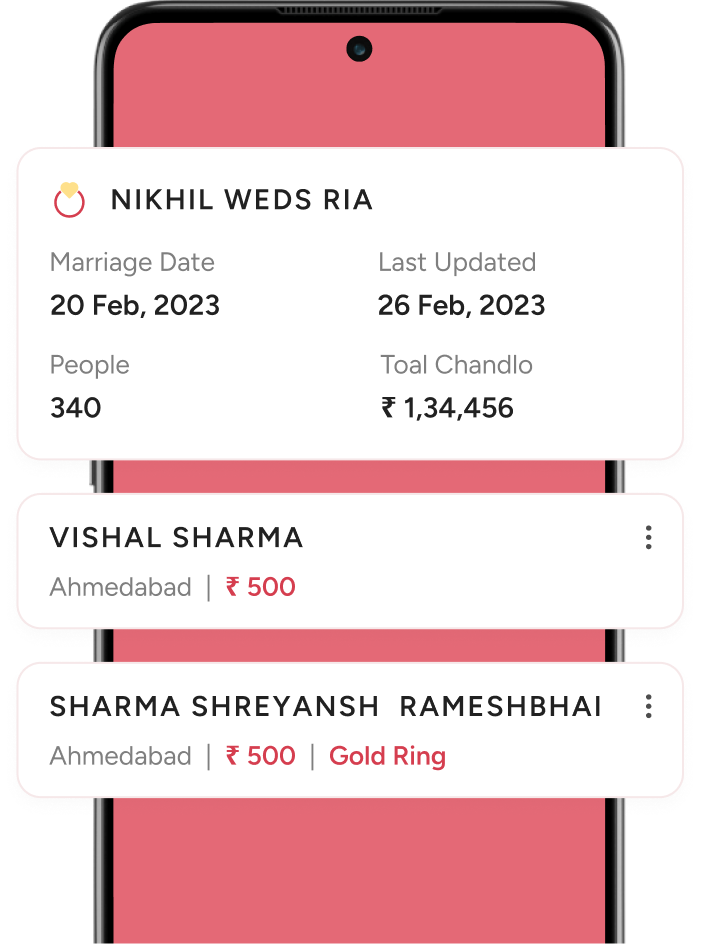Click Ahmedabad under Vishal Sharma
Viewport: 701px width, 944px height.
(120, 587)
